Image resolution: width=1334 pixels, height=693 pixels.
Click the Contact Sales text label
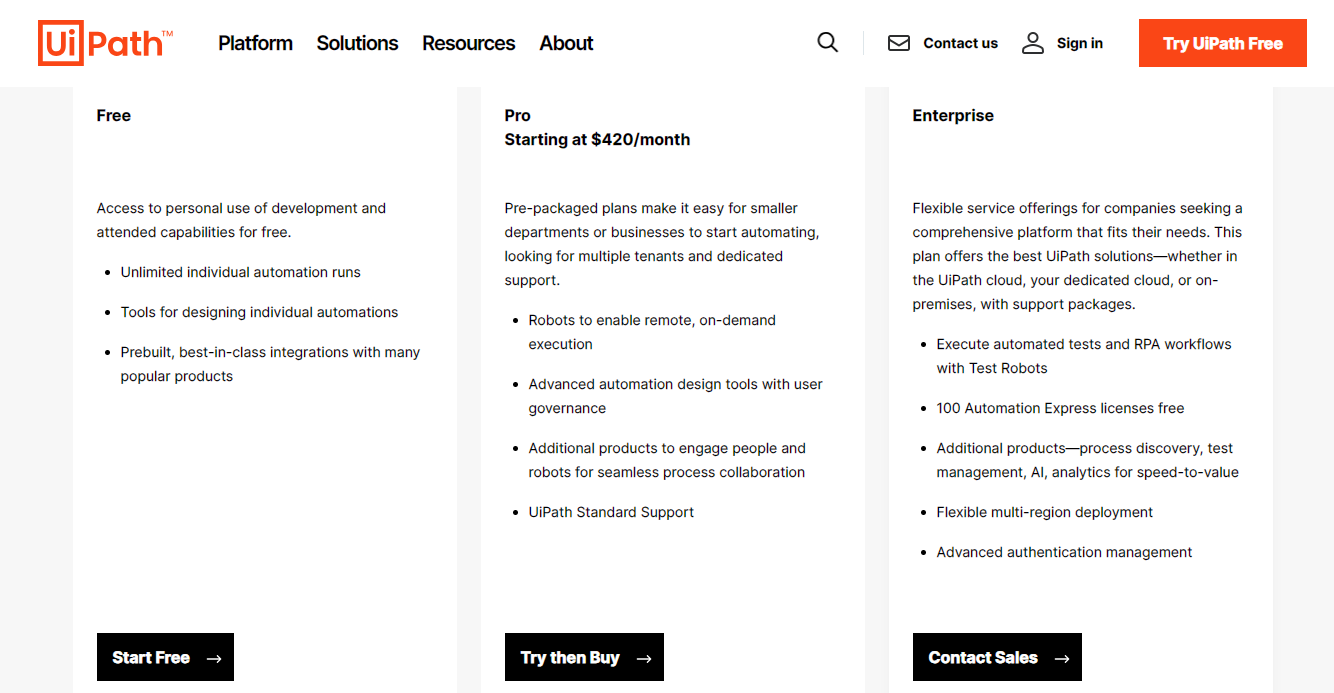pyautogui.click(x=983, y=658)
